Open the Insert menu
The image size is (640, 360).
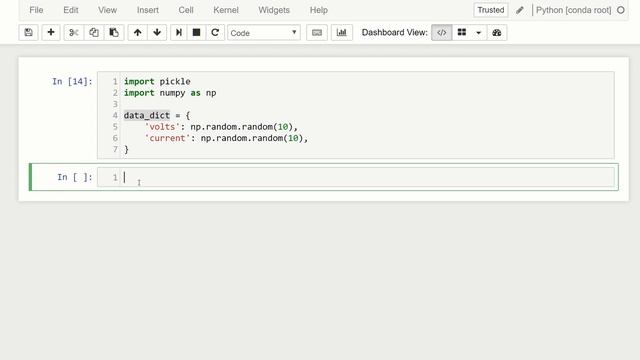(x=148, y=10)
